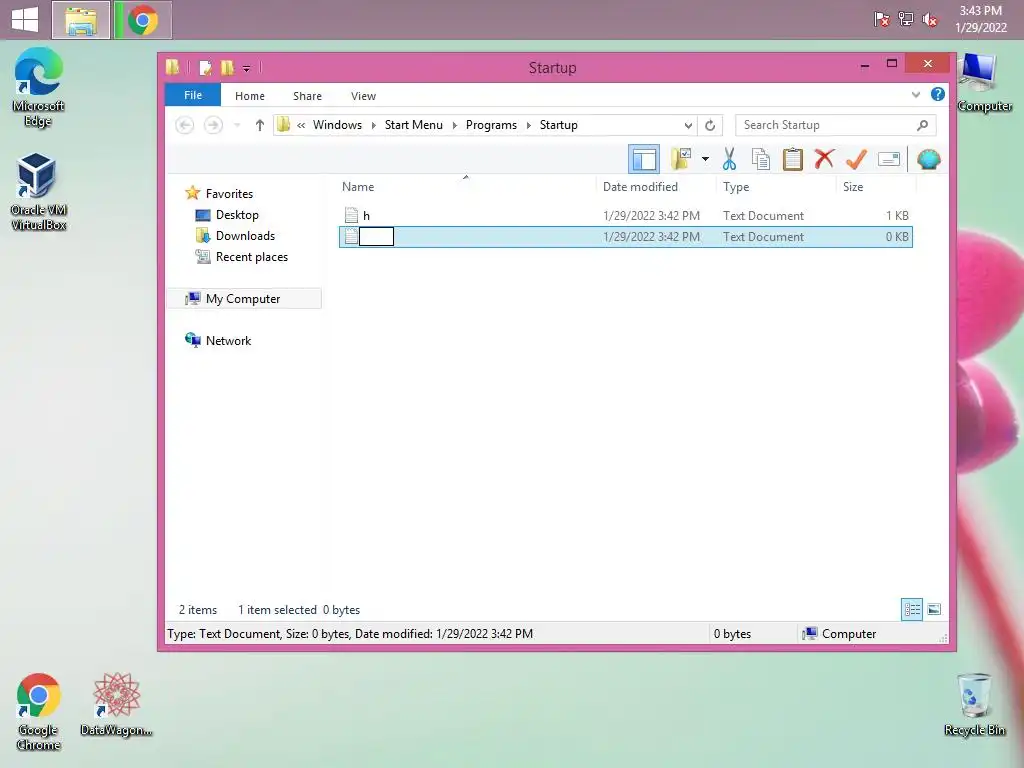The width and height of the screenshot is (1024, 768).
Task: Click the Search Startup field
Action: click(x=835, y=125)
